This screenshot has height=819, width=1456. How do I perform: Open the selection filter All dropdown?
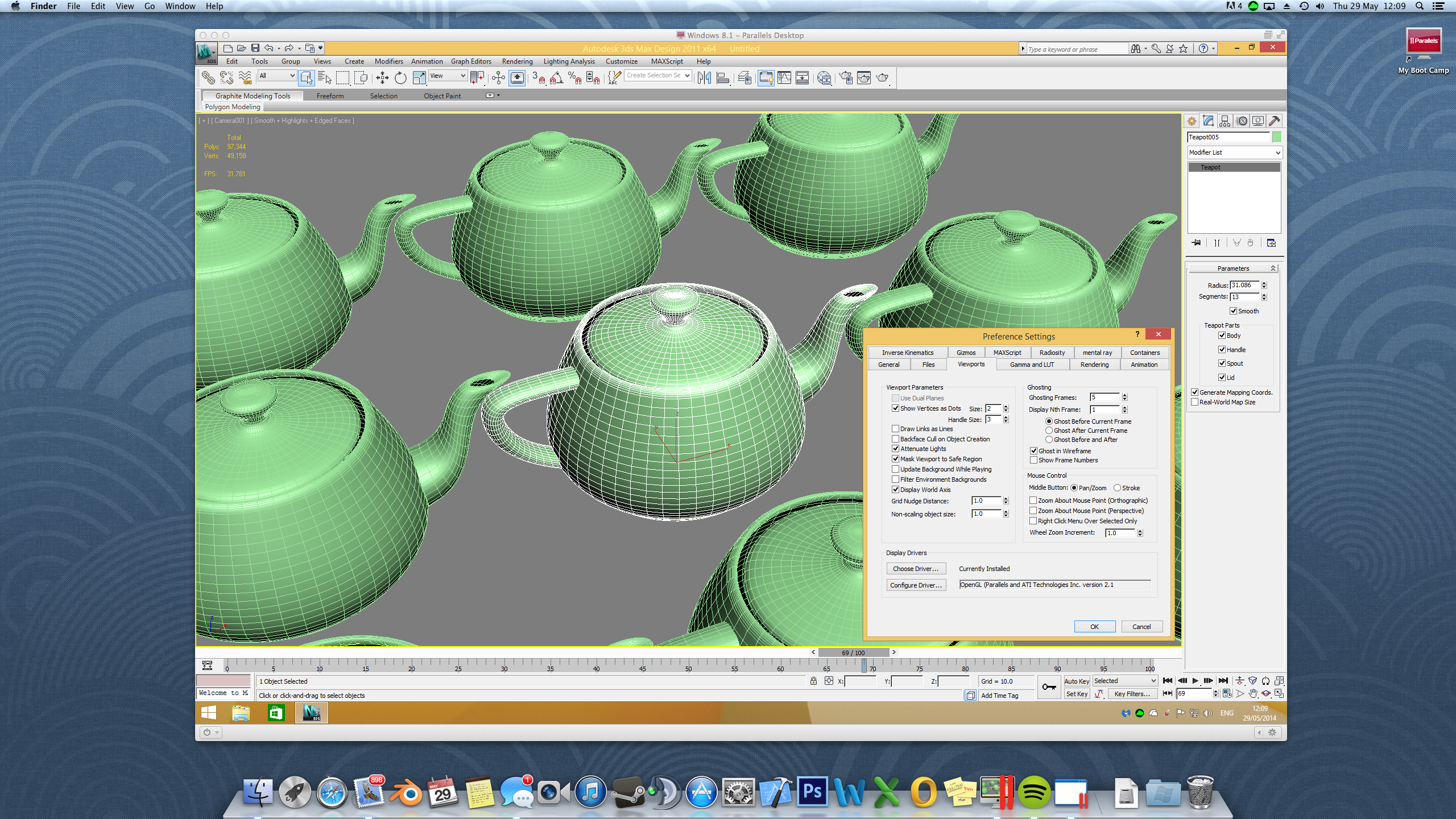[277, 76]
